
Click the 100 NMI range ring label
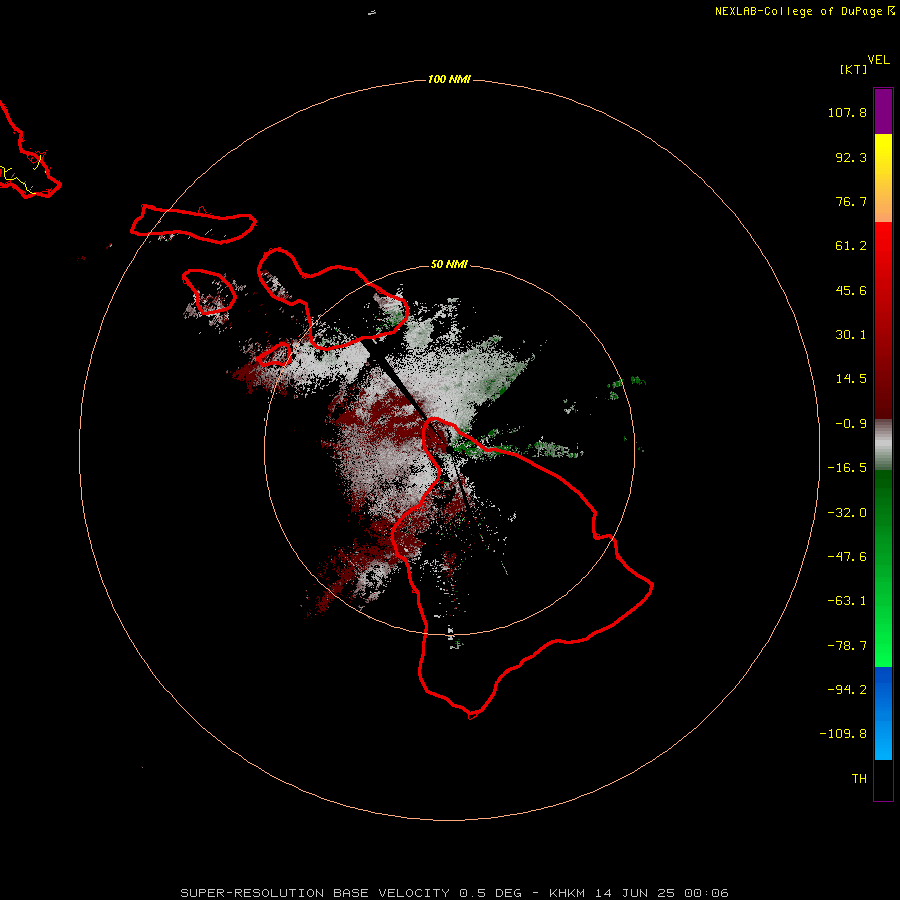point(449,79)
